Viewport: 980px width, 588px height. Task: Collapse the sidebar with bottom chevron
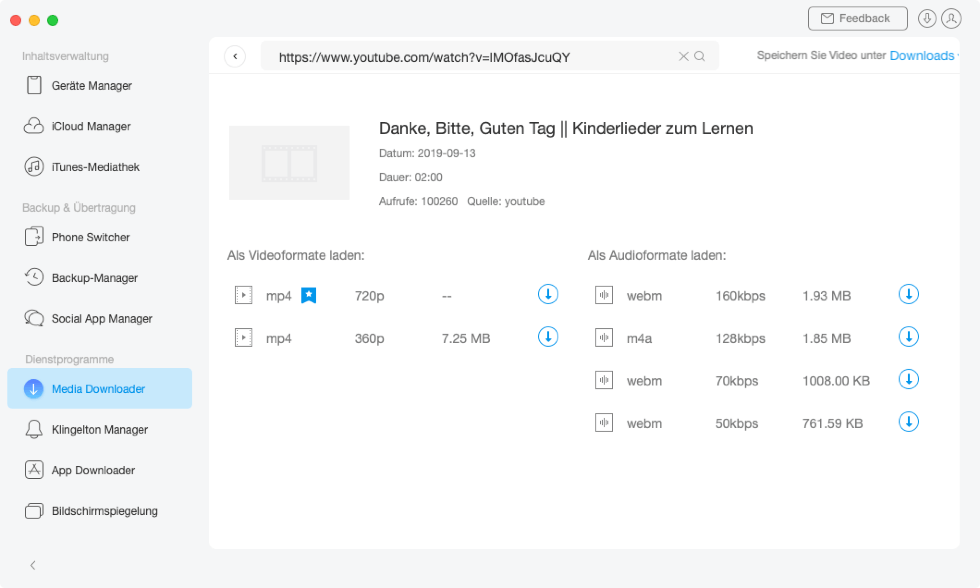tap(33, 565)
